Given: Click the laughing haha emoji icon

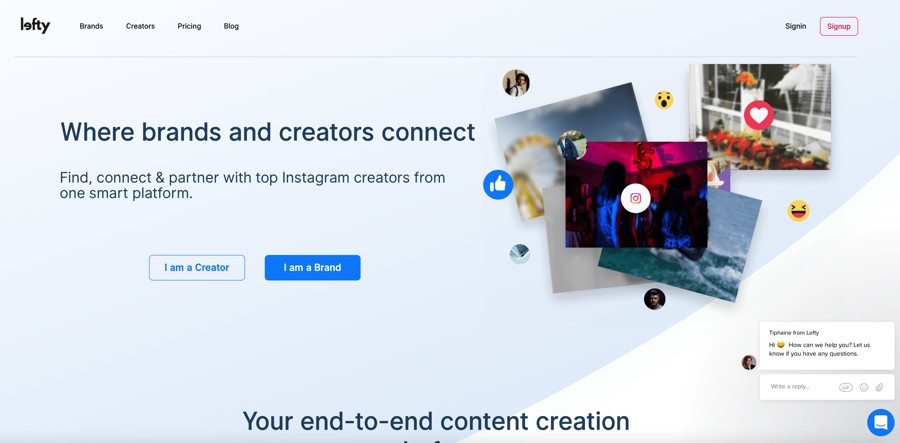Looking at the screenshot, I should 798,211.
